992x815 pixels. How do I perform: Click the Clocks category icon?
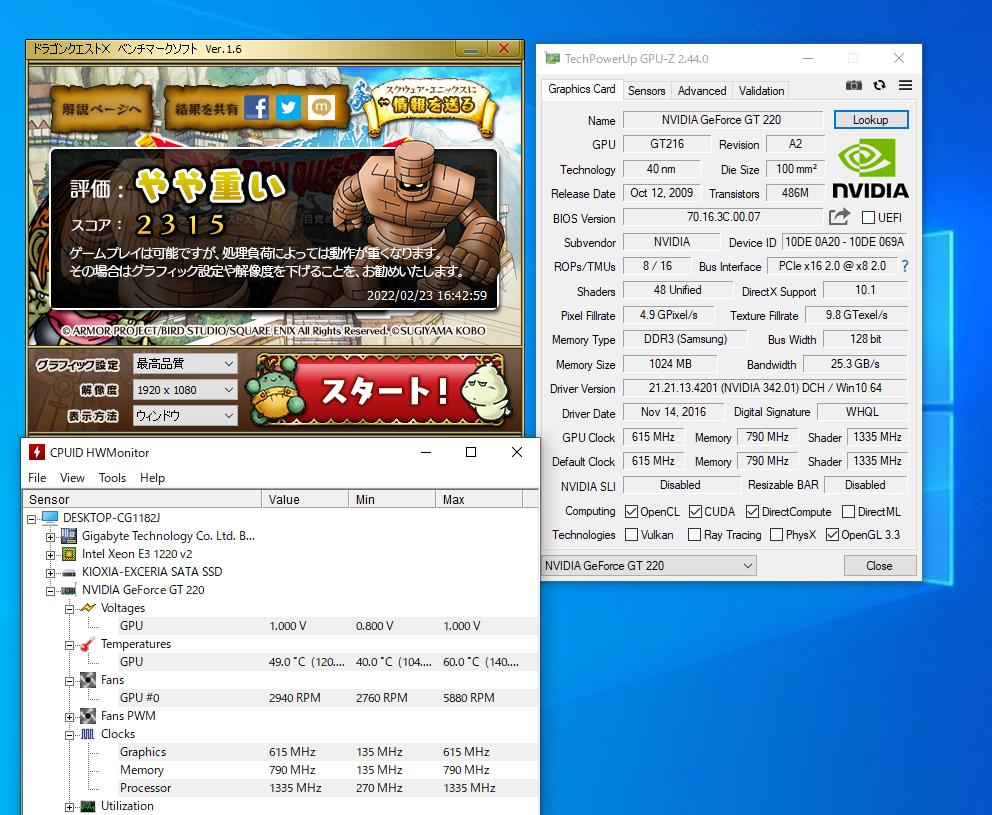(x=88, y=734)
